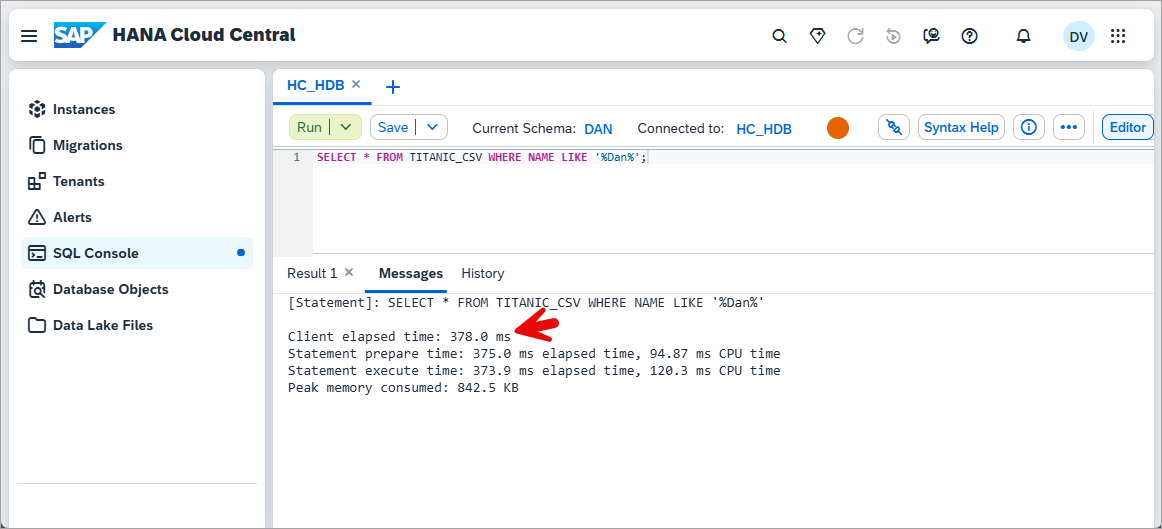Screen dimensions: 1162x529
Task: Go to Data Lake Files in sidebar
Action: 137,325
